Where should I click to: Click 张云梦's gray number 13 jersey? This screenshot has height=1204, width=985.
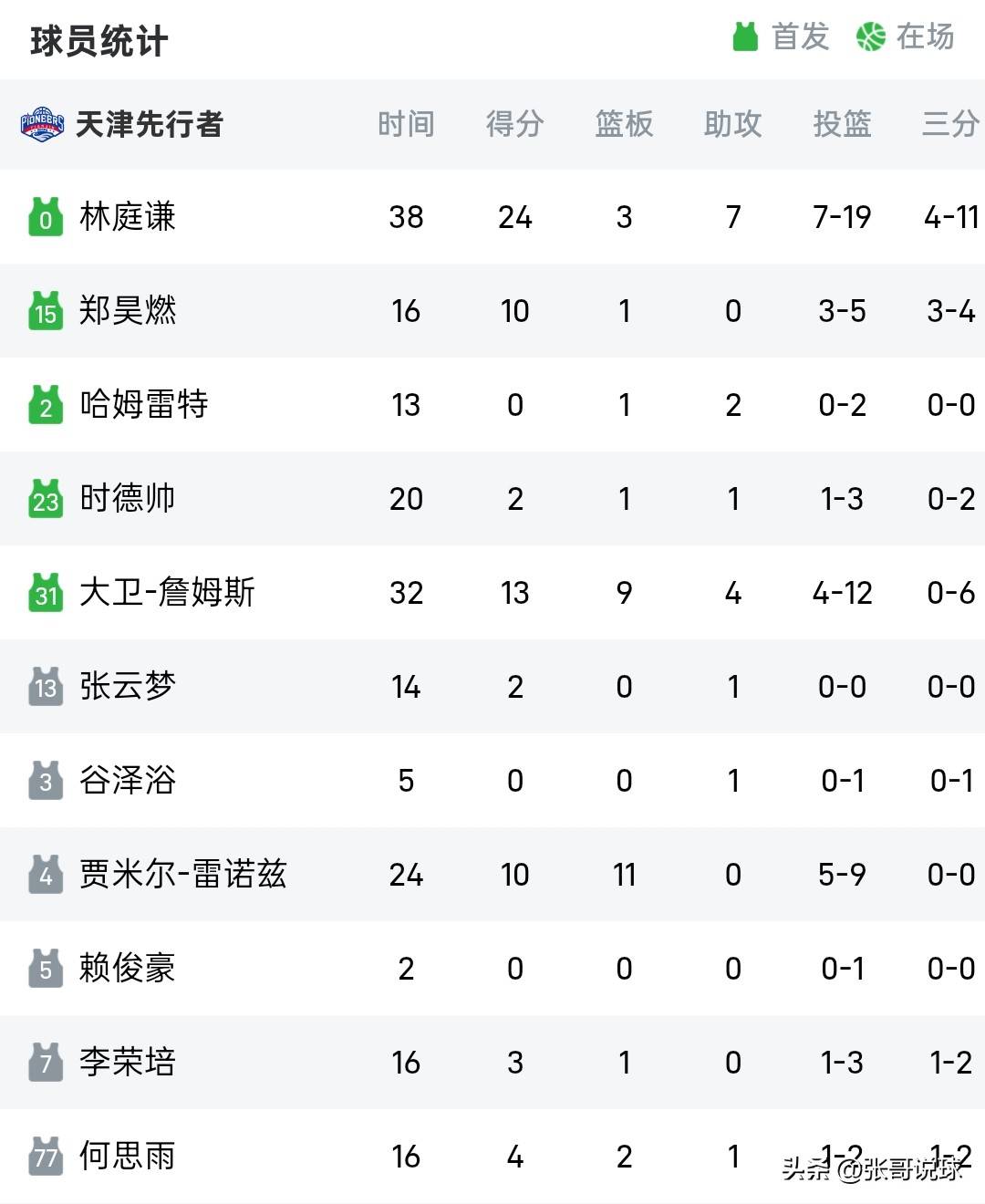coord(46,687)
